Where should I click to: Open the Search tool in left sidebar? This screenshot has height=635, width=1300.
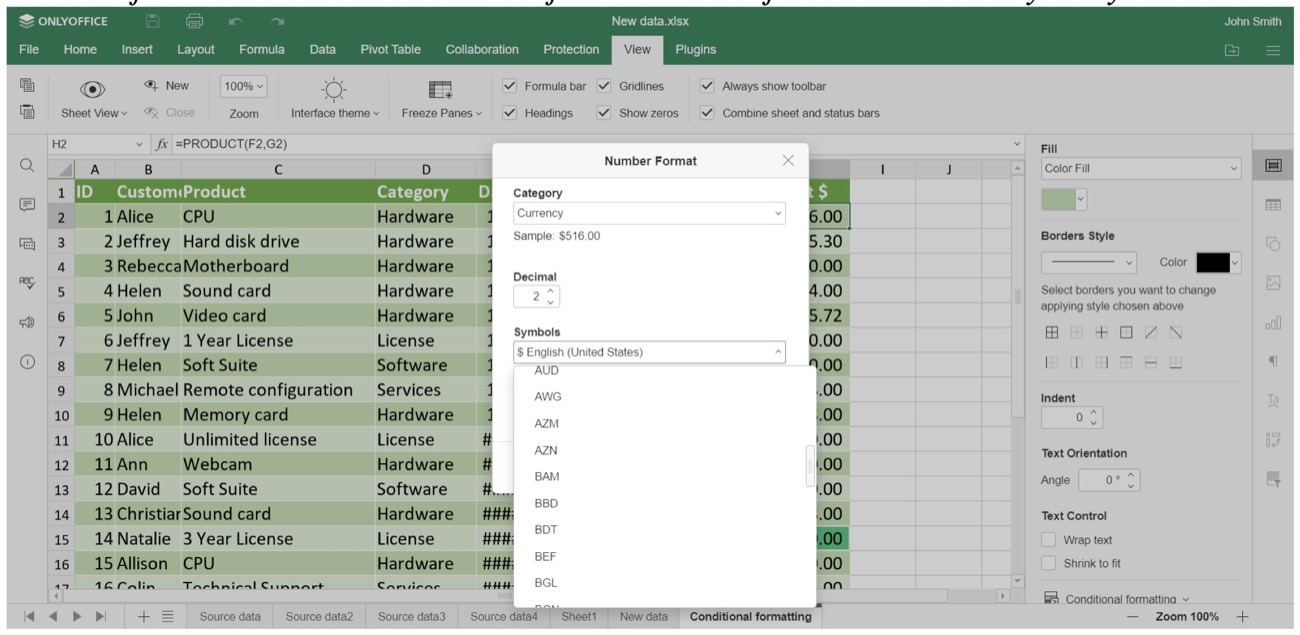26,163
